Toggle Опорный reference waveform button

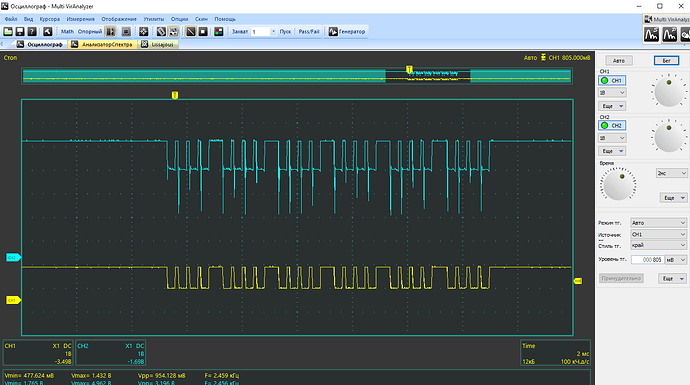point(90,32)
